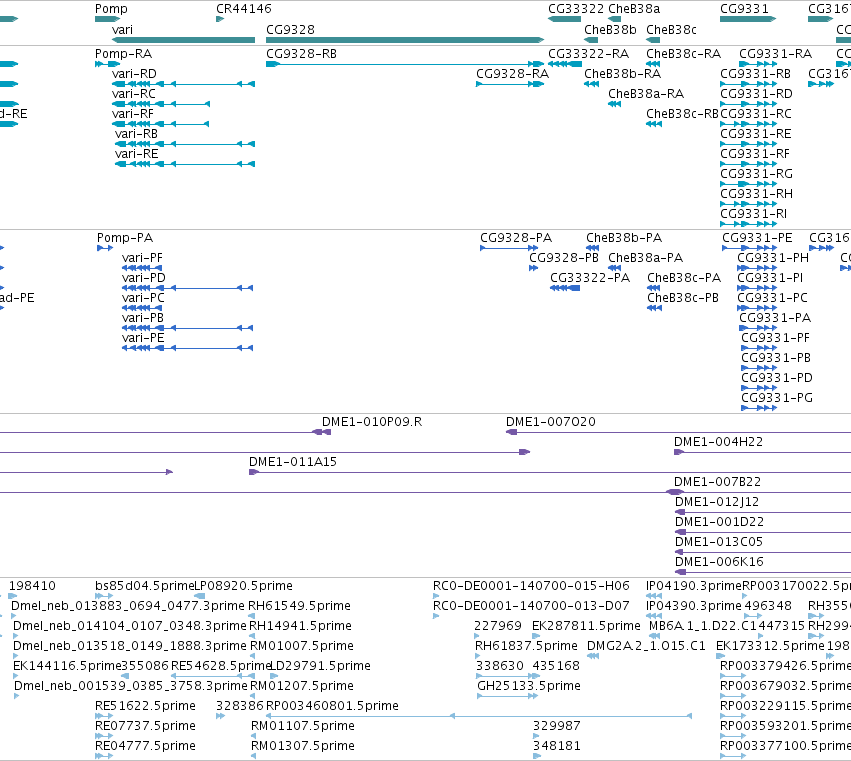
Task: Select the CheB38a gene label
Action: click(634, 9)
